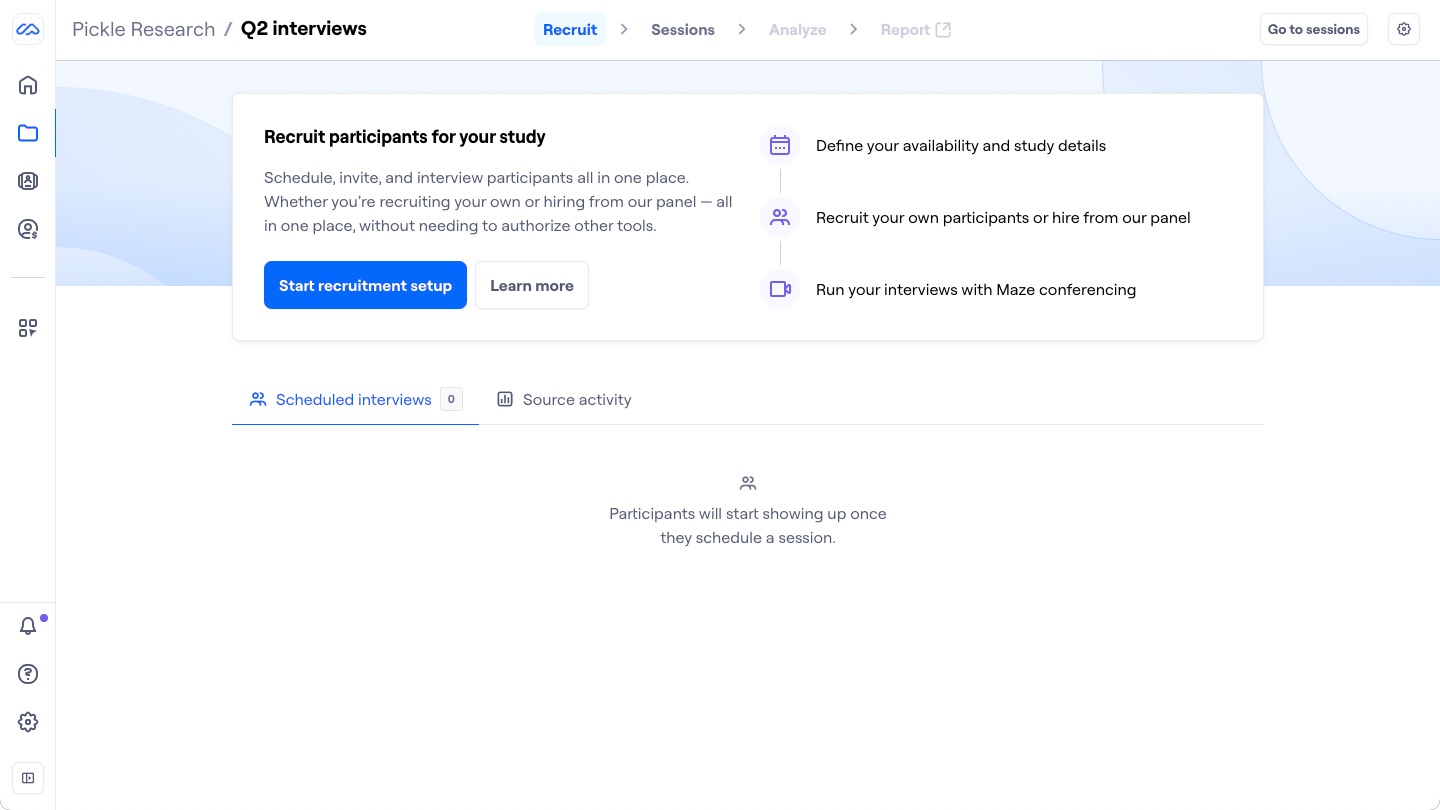Viewport: 1440px width, 810px height.
Task: Switch to the Source activity tab
Action: pos(565,400)
